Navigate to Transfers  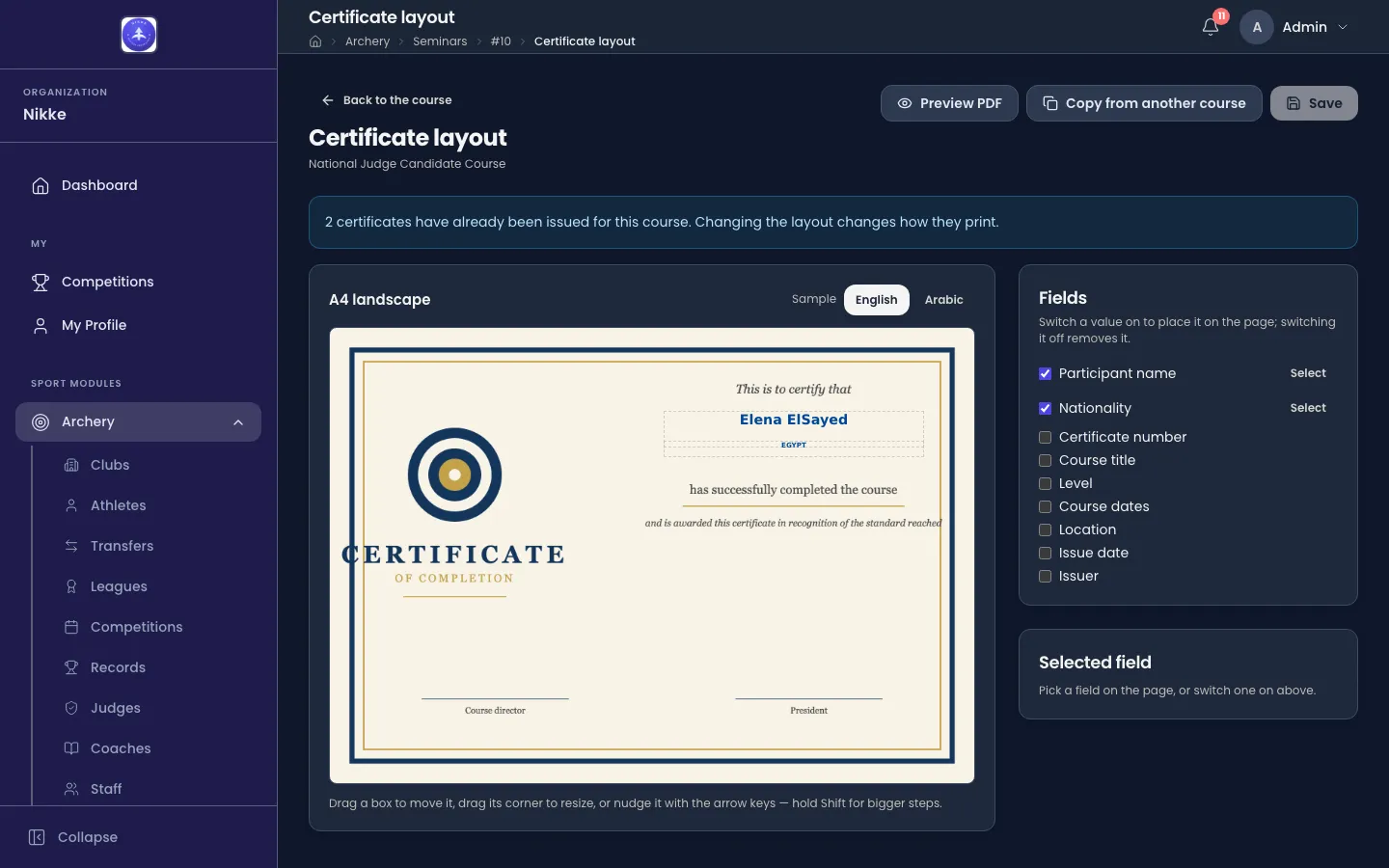(154, 546)
